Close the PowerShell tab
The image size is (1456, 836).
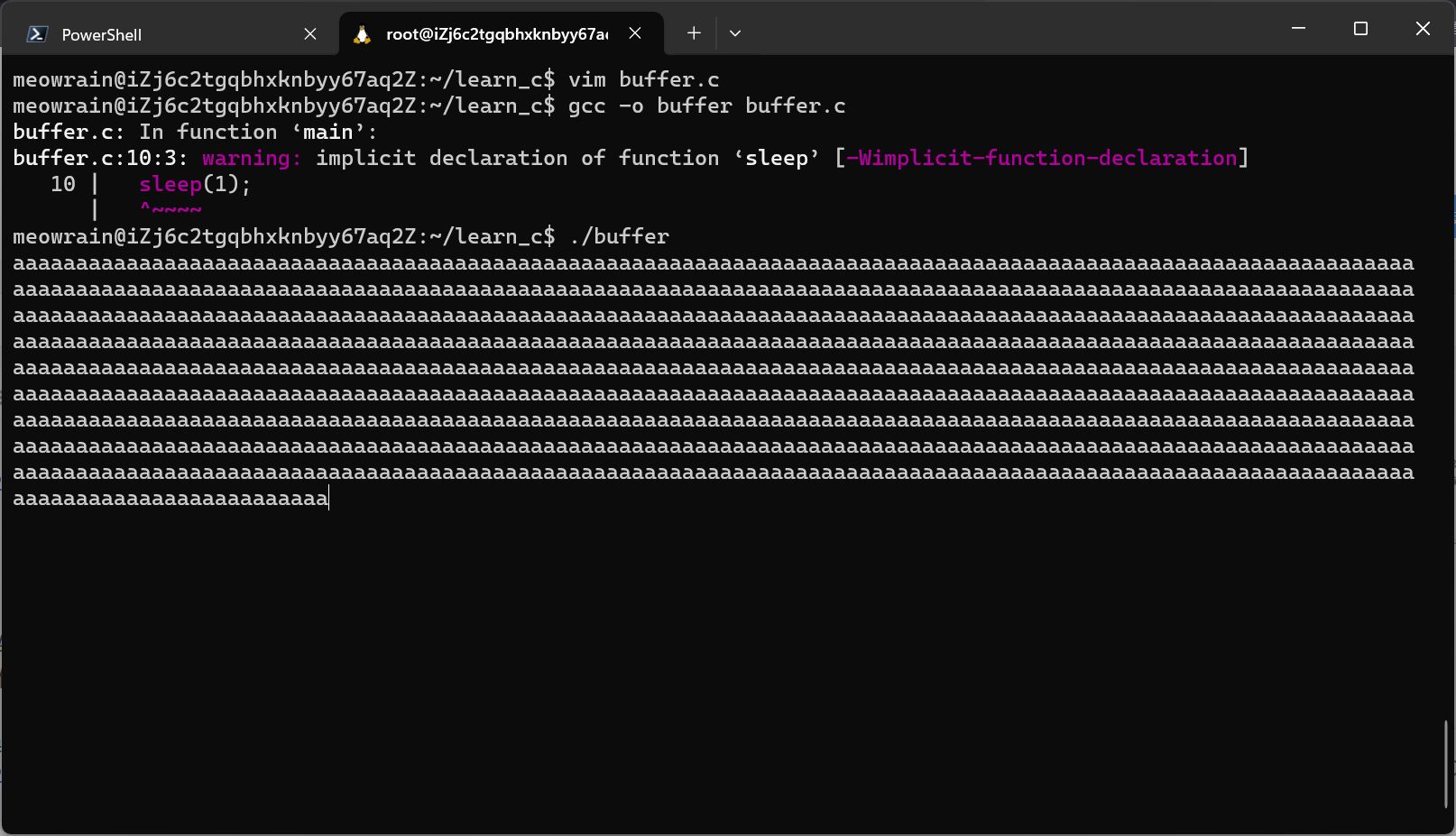coord(310,34)
